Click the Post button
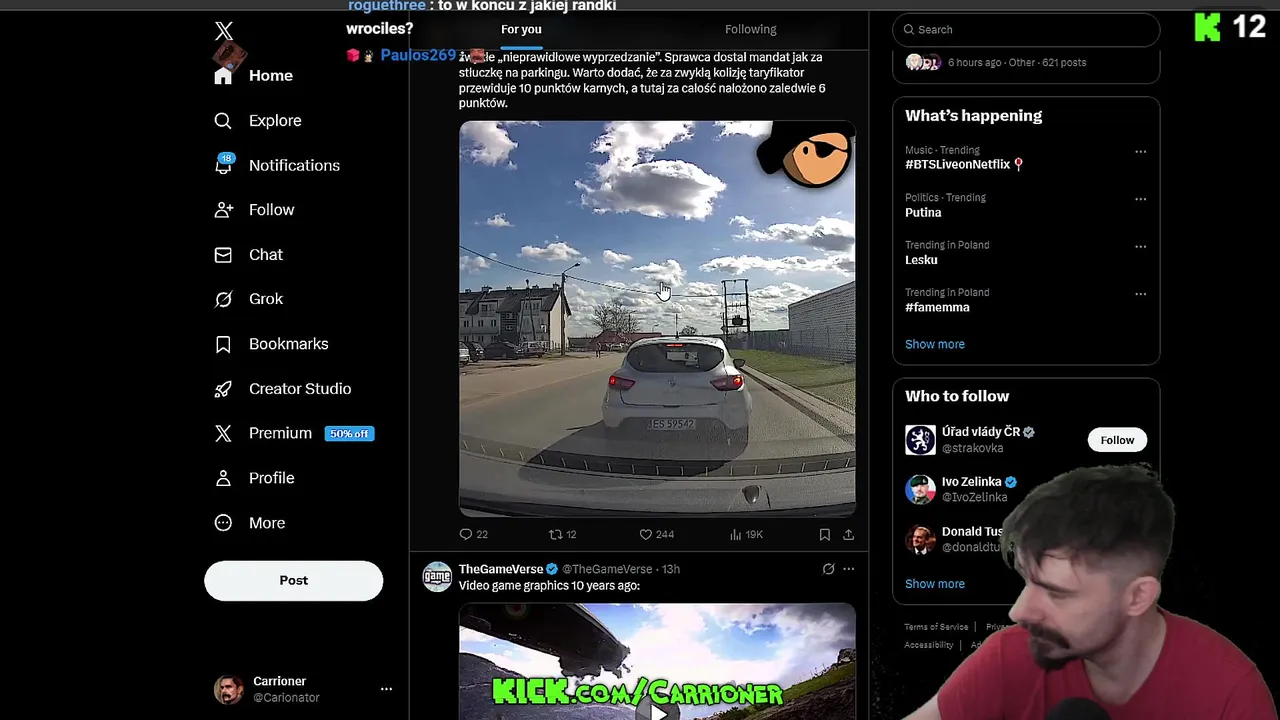The height and width of the screenshot is (720, 1280). click(294, 580)
